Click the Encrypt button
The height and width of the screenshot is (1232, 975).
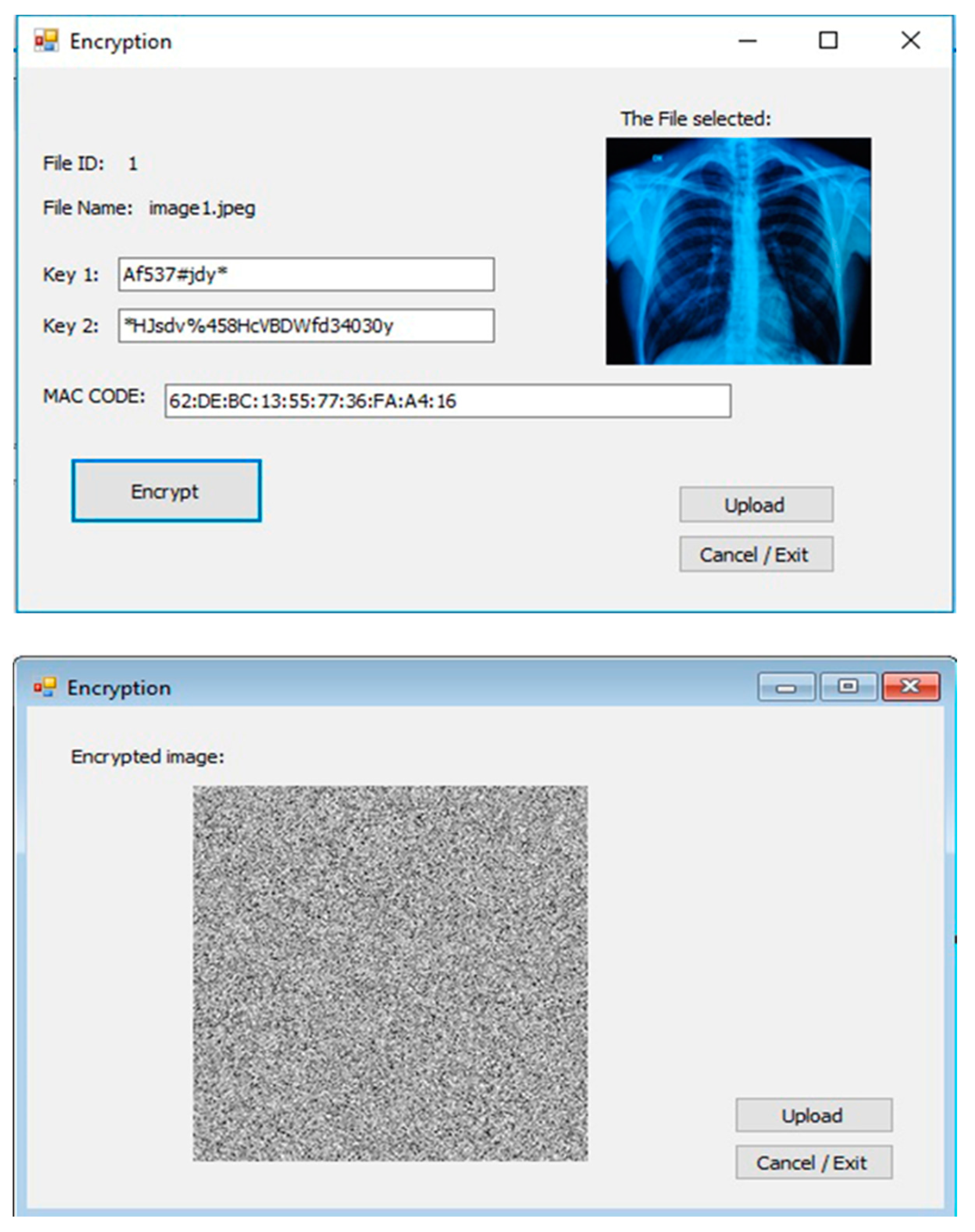[x=166, y=490]
